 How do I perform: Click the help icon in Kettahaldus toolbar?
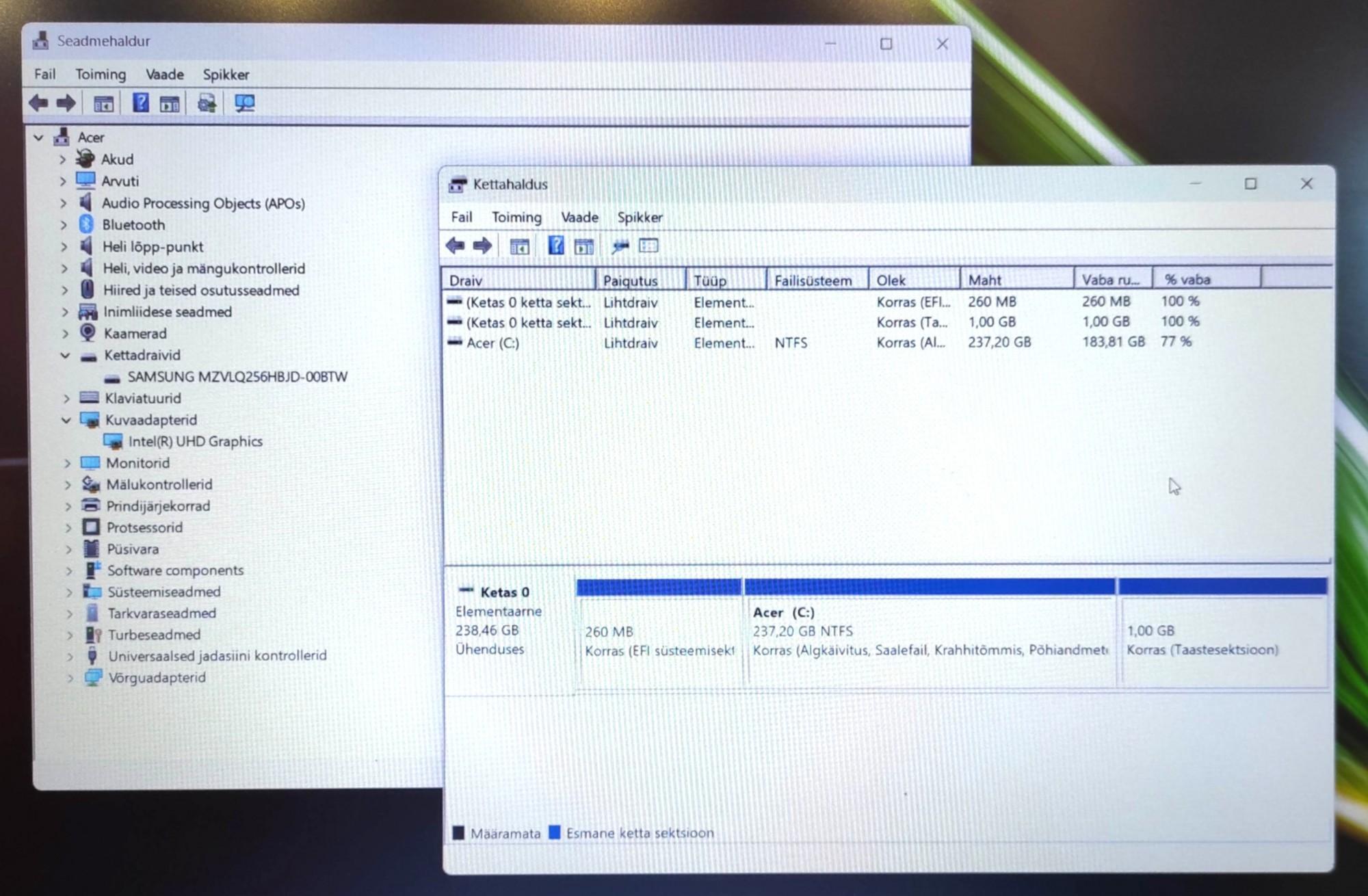(x=555, y=245)
